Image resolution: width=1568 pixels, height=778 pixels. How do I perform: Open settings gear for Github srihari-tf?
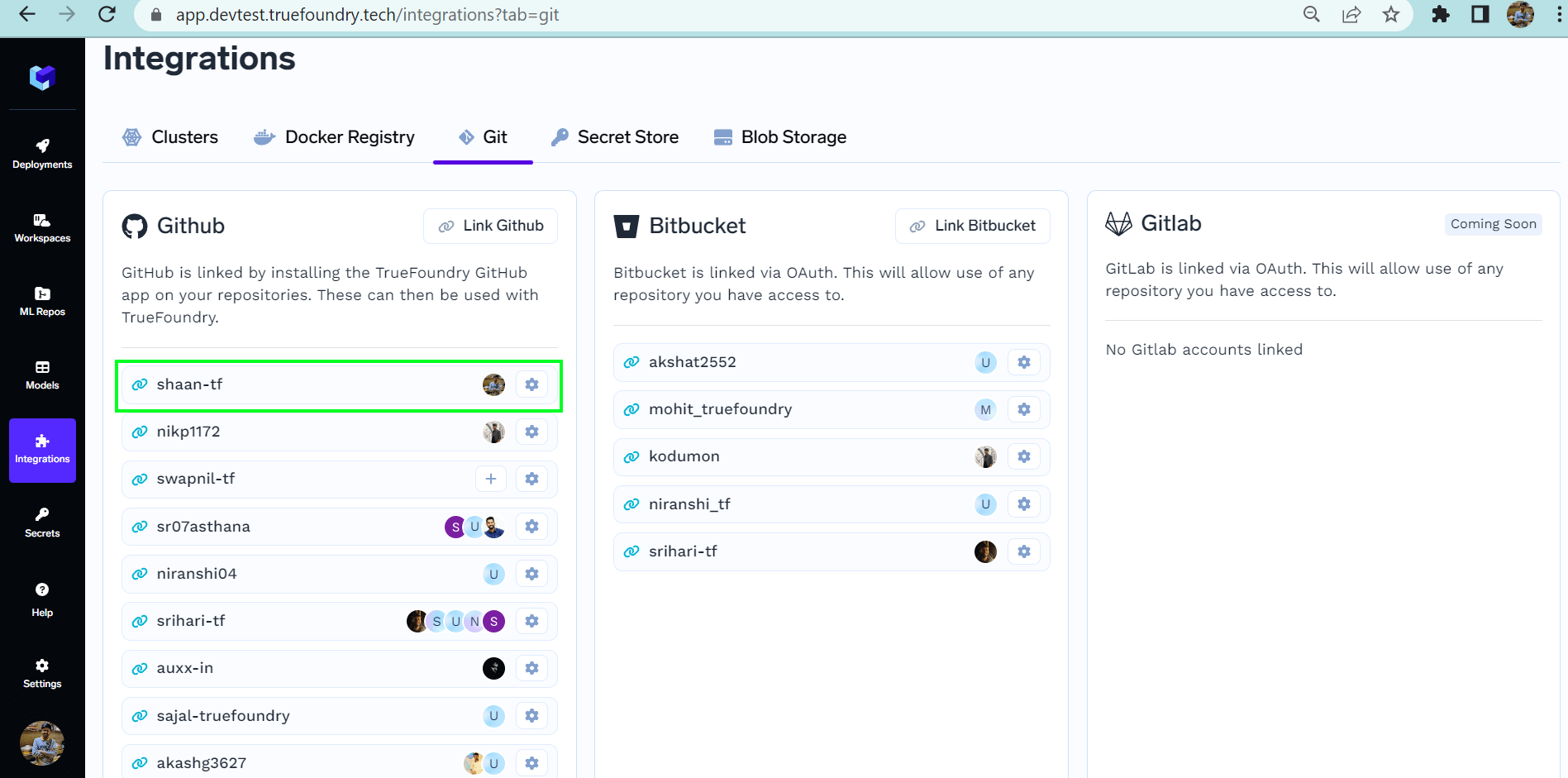click(x=531, y=621)
